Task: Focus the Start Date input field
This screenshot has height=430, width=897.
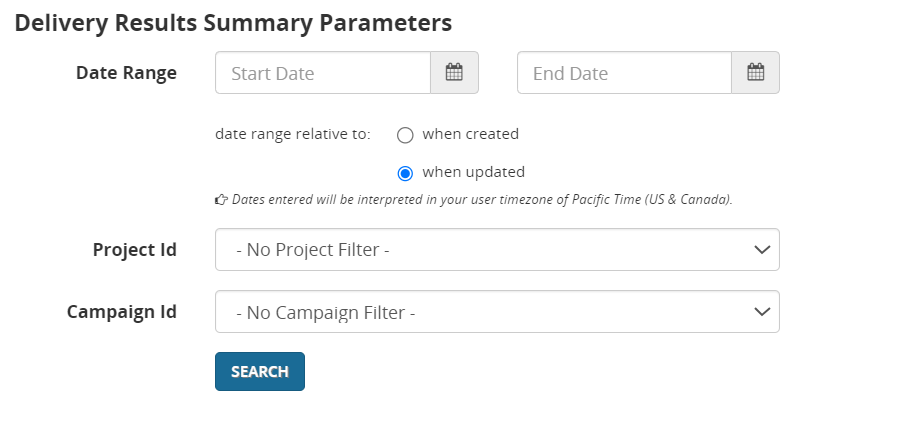Action: pyautogui.click(x=323, y=73)
